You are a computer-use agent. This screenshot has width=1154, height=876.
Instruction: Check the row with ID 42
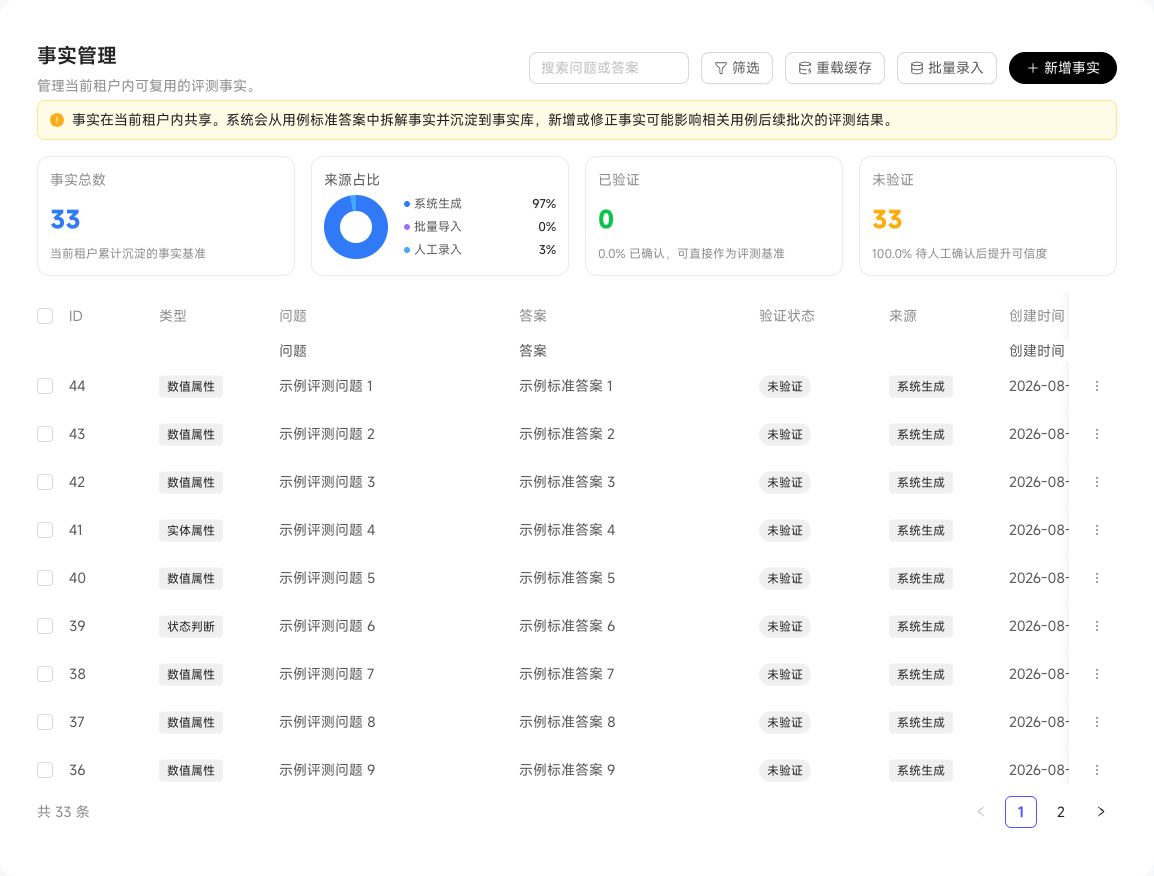pyautogui.click(x=45, y=482)
